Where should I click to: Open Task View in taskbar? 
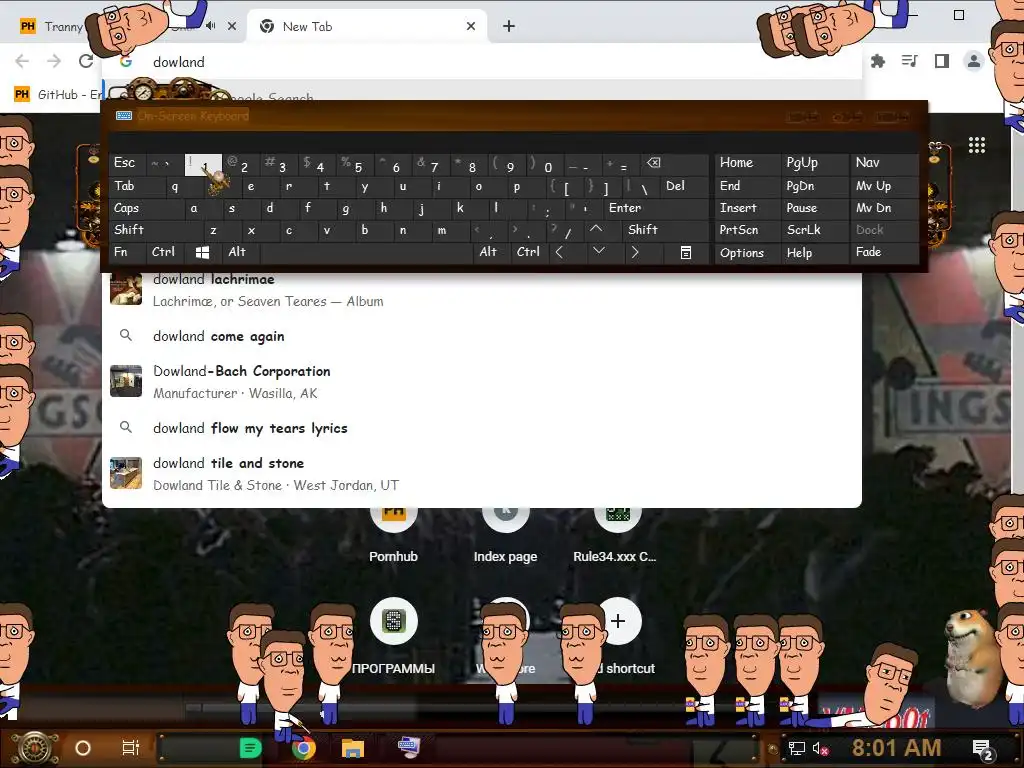click(131, 748)
